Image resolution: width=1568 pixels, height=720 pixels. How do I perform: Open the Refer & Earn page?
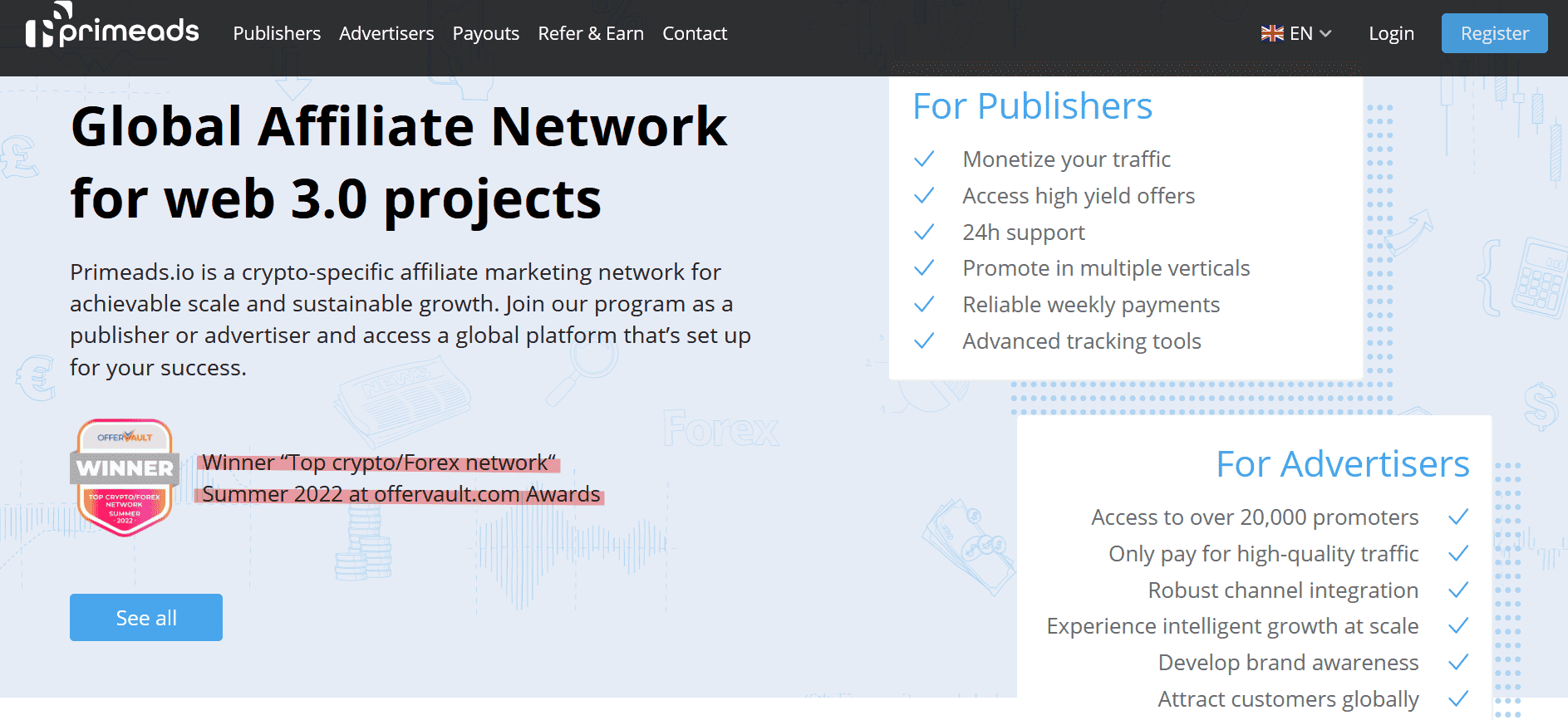pyautogui.click(x=591, y=33)
